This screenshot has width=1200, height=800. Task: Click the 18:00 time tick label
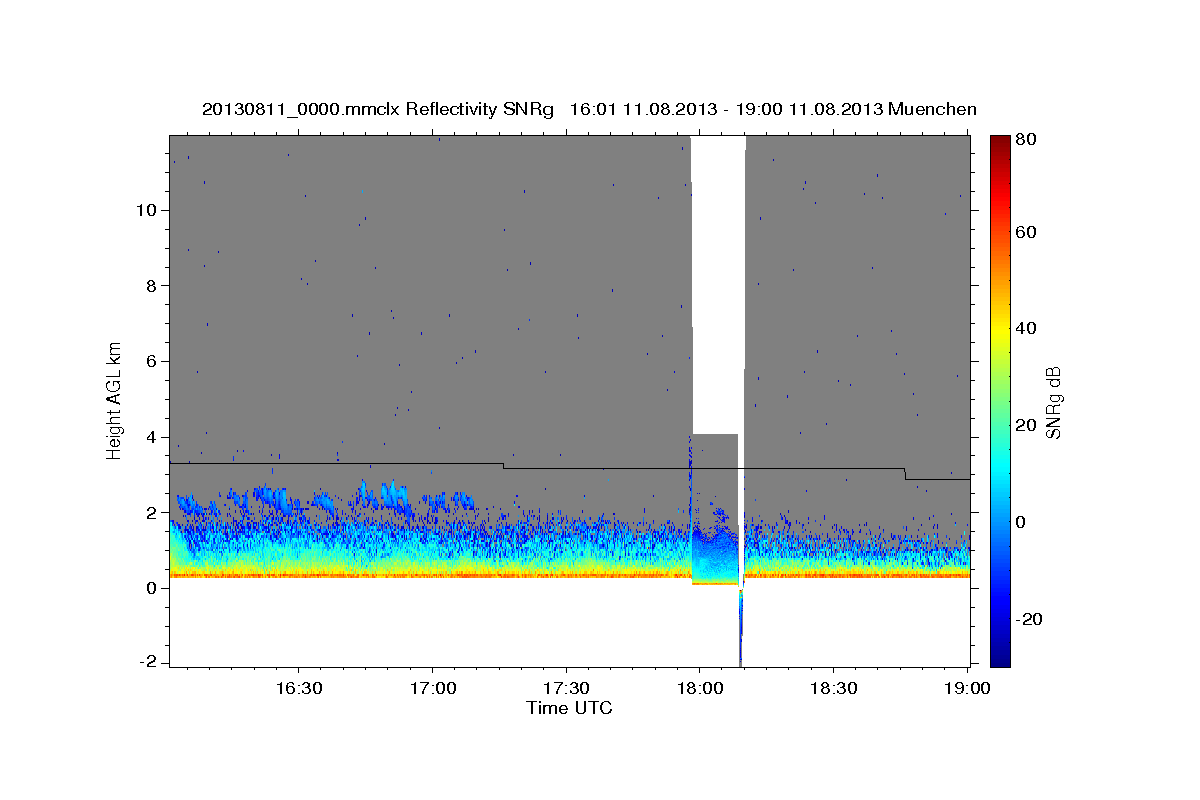[x=700, y=688]
